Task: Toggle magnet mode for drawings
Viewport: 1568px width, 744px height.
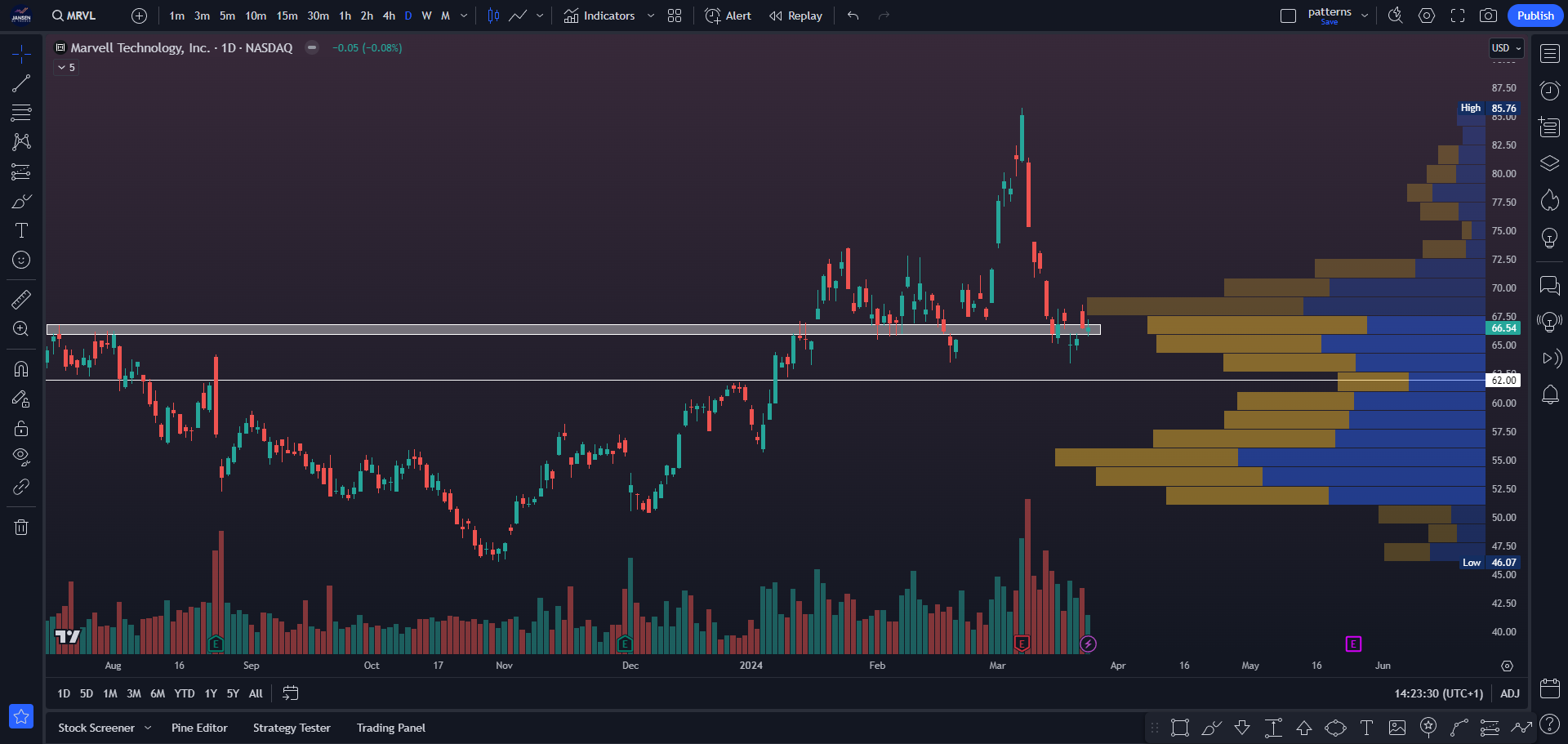Action: pos(21,368)
